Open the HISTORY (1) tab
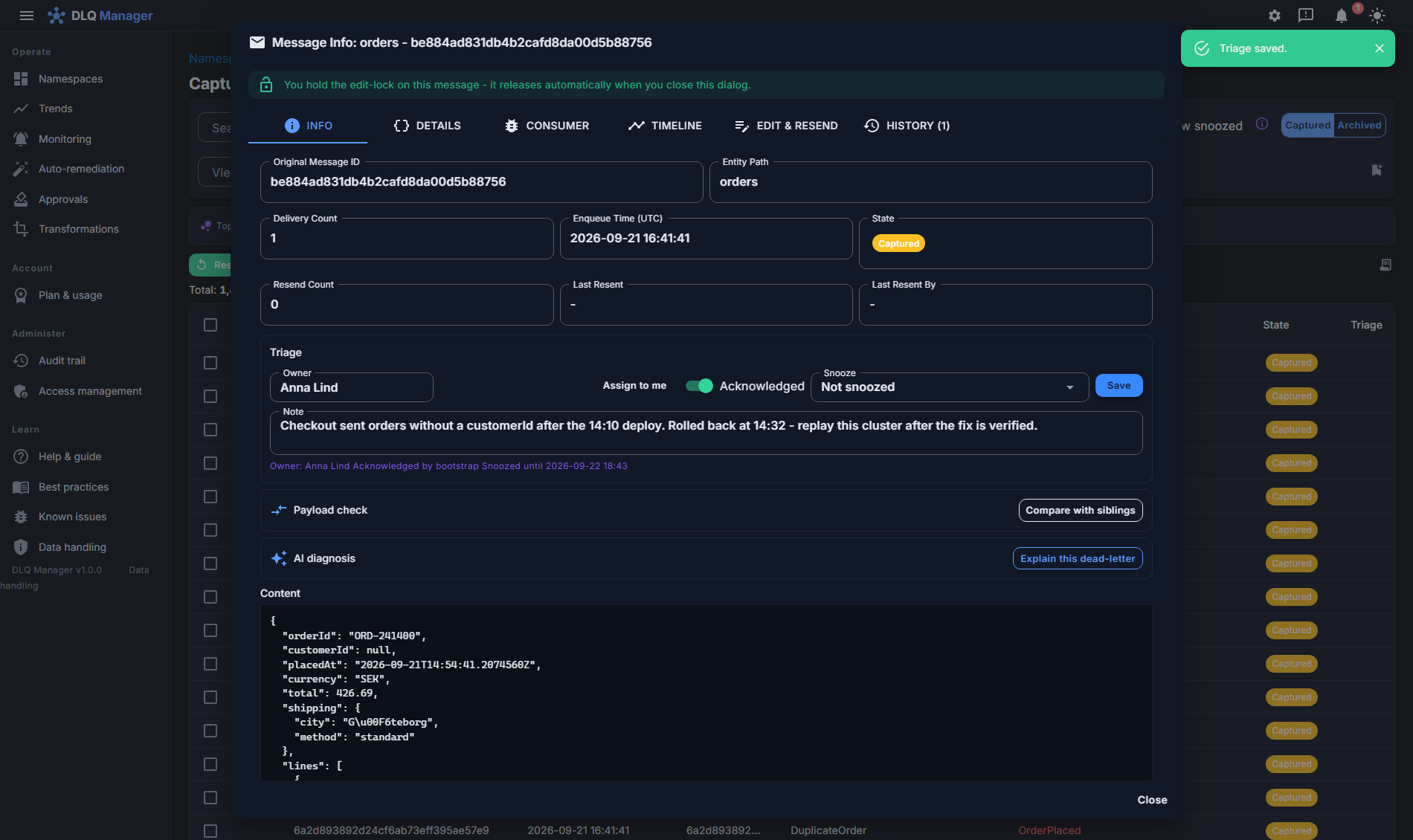 (907, 126)
